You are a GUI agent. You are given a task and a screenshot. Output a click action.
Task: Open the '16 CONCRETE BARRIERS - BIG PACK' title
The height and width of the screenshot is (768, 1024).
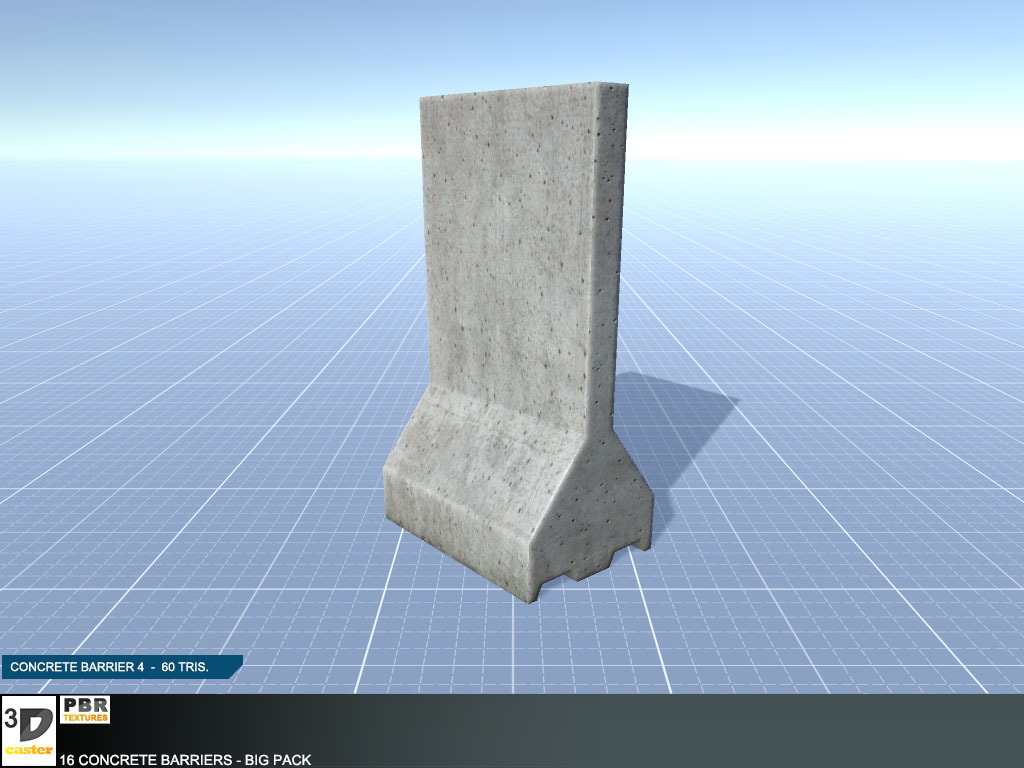tap(185, 760)
